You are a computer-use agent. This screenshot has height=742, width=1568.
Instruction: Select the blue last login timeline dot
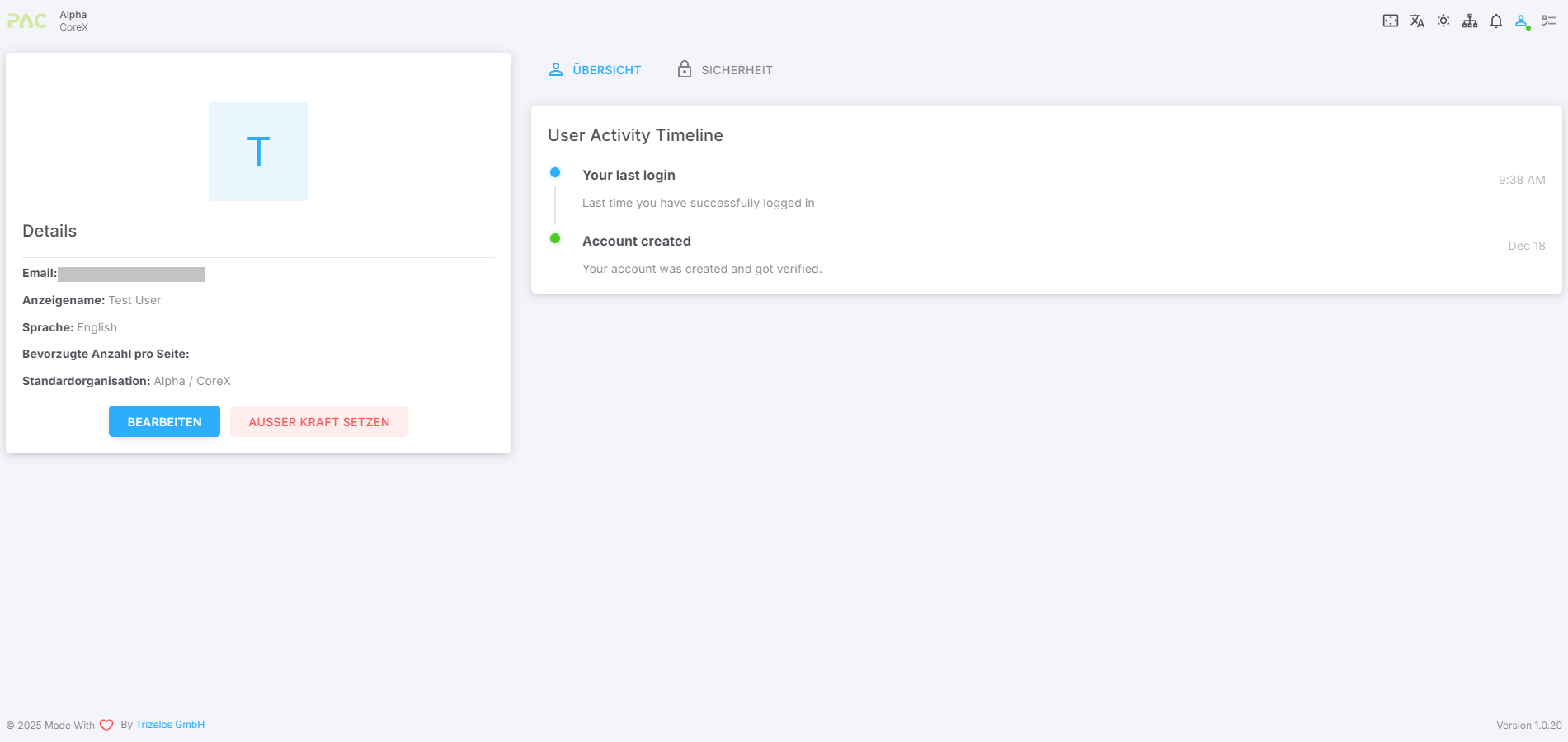click(x=555, y=172)
